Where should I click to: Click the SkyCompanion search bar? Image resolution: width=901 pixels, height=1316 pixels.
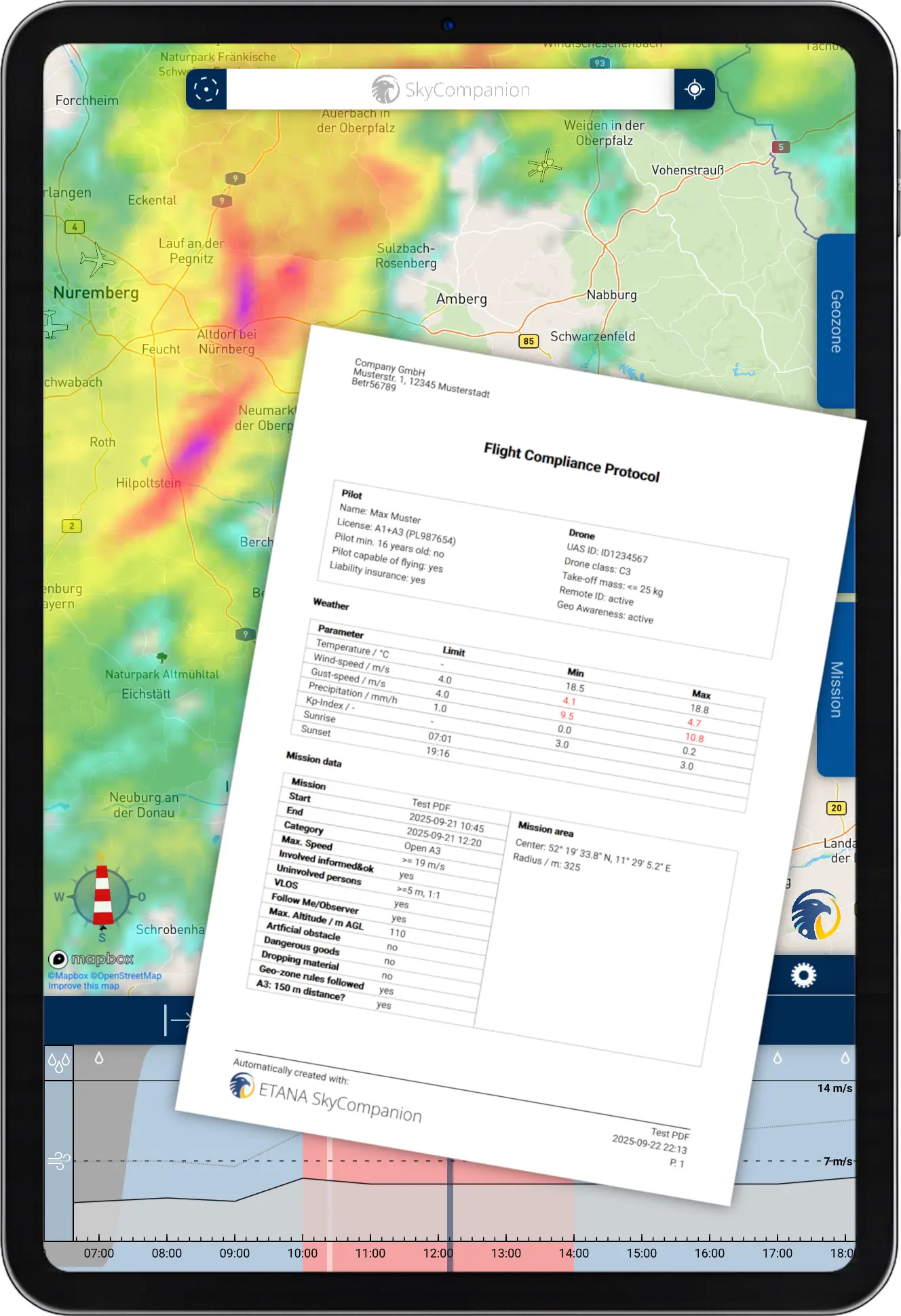tap(450, 89)
